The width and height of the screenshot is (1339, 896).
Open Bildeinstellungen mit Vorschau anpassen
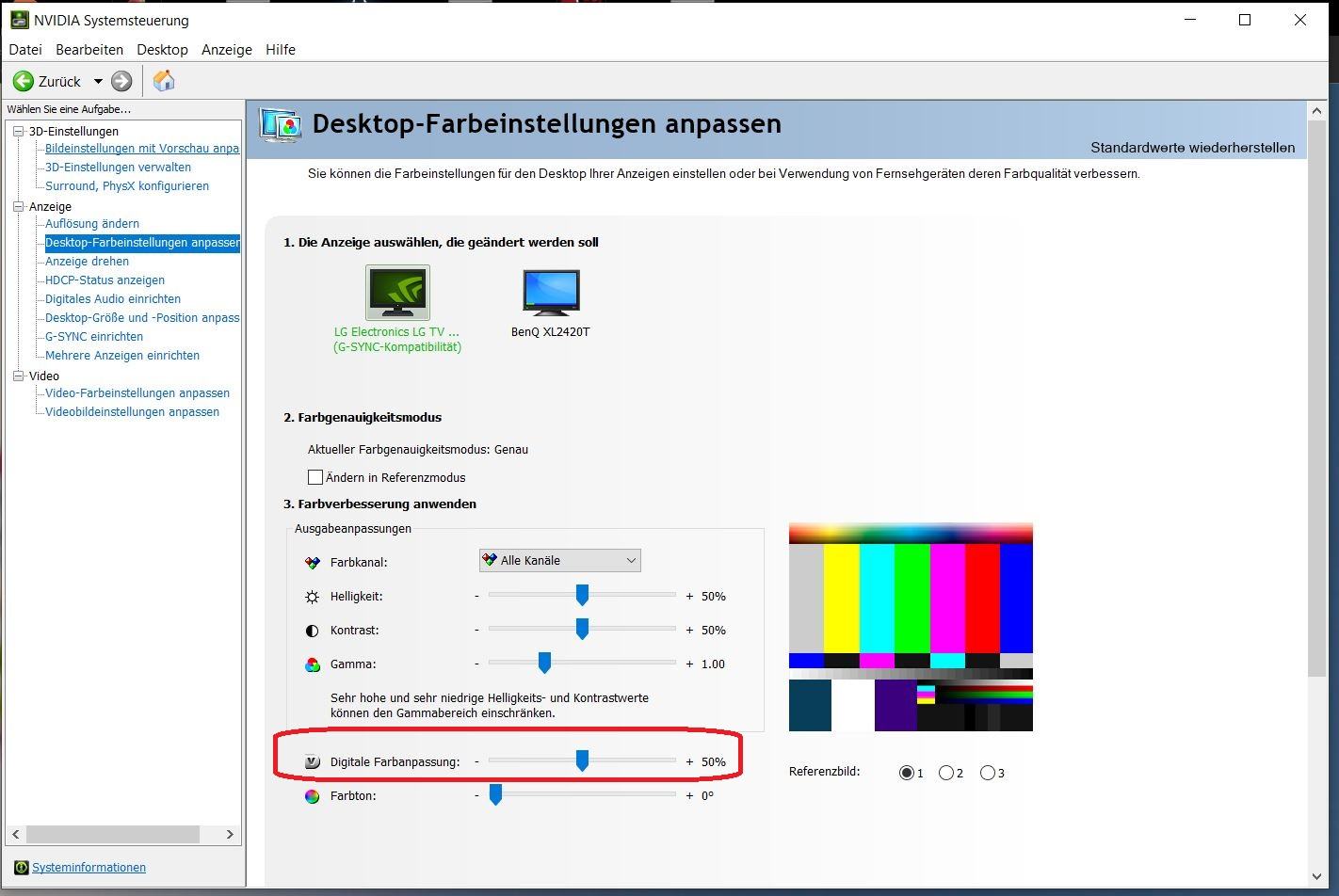(x=142, y=149)
